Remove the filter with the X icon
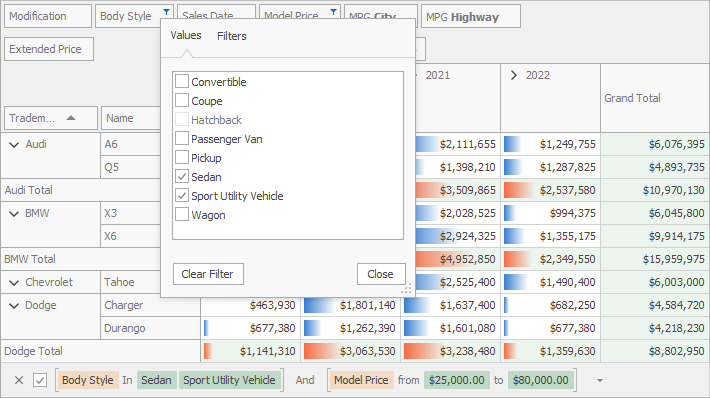The width and height of the screenshot is (710, 398). point(19,380)
